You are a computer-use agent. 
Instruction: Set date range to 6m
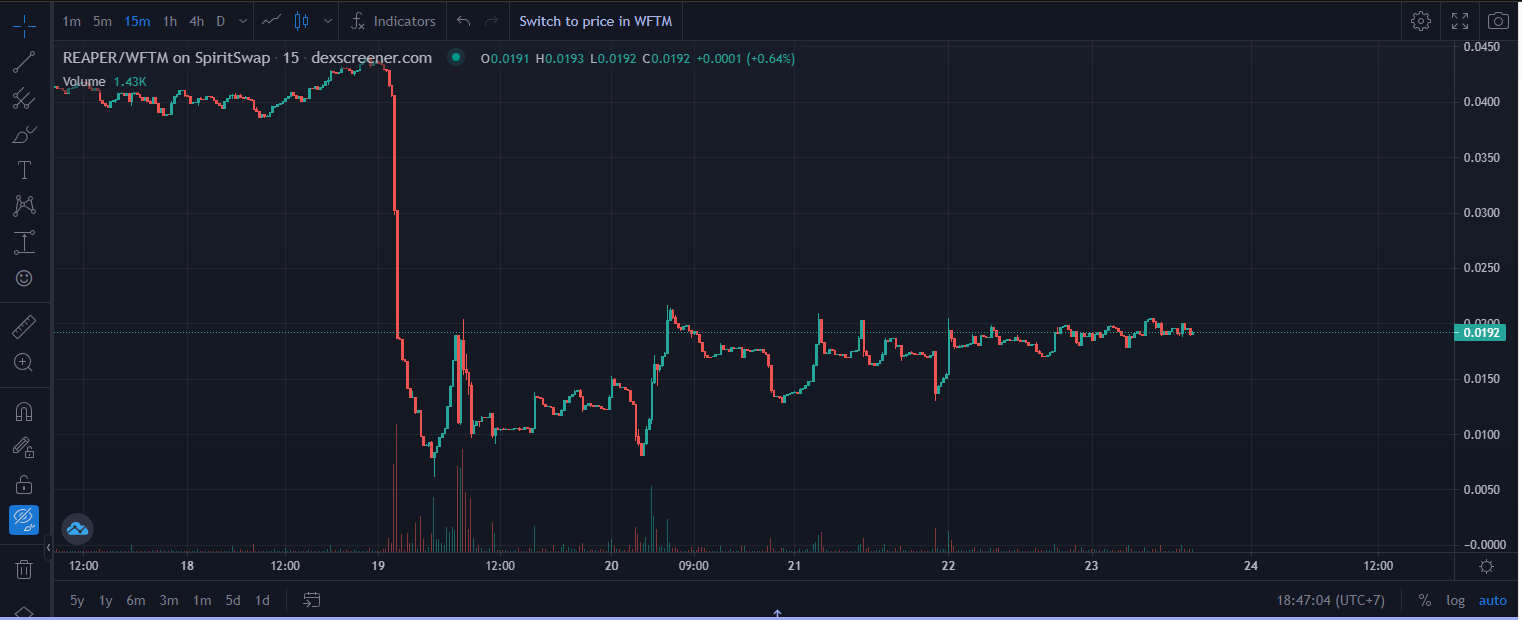point(136,601)
